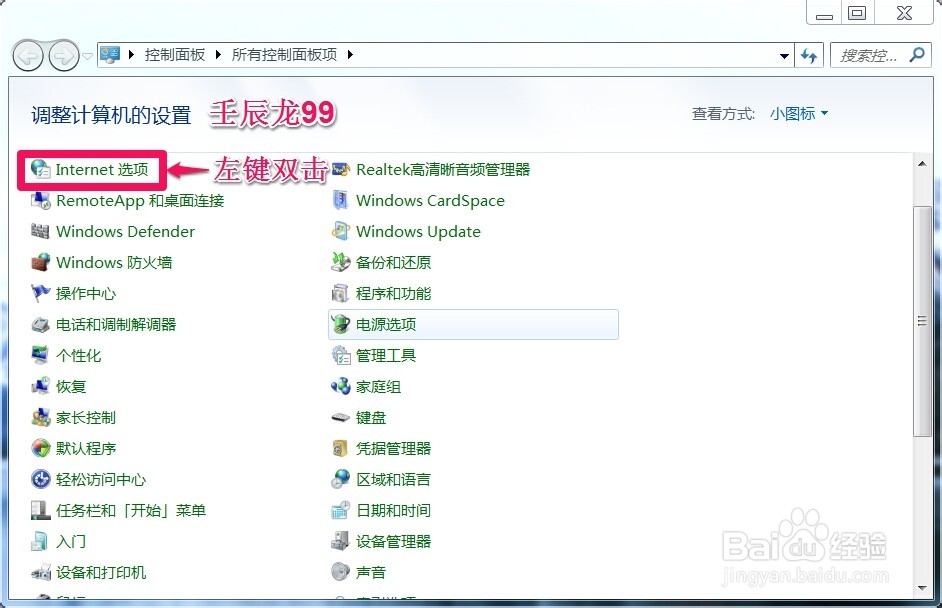The height and width of the screenshot is (608, 942).
Task: Click the 恢复 icon
Action: click(40, 386)
